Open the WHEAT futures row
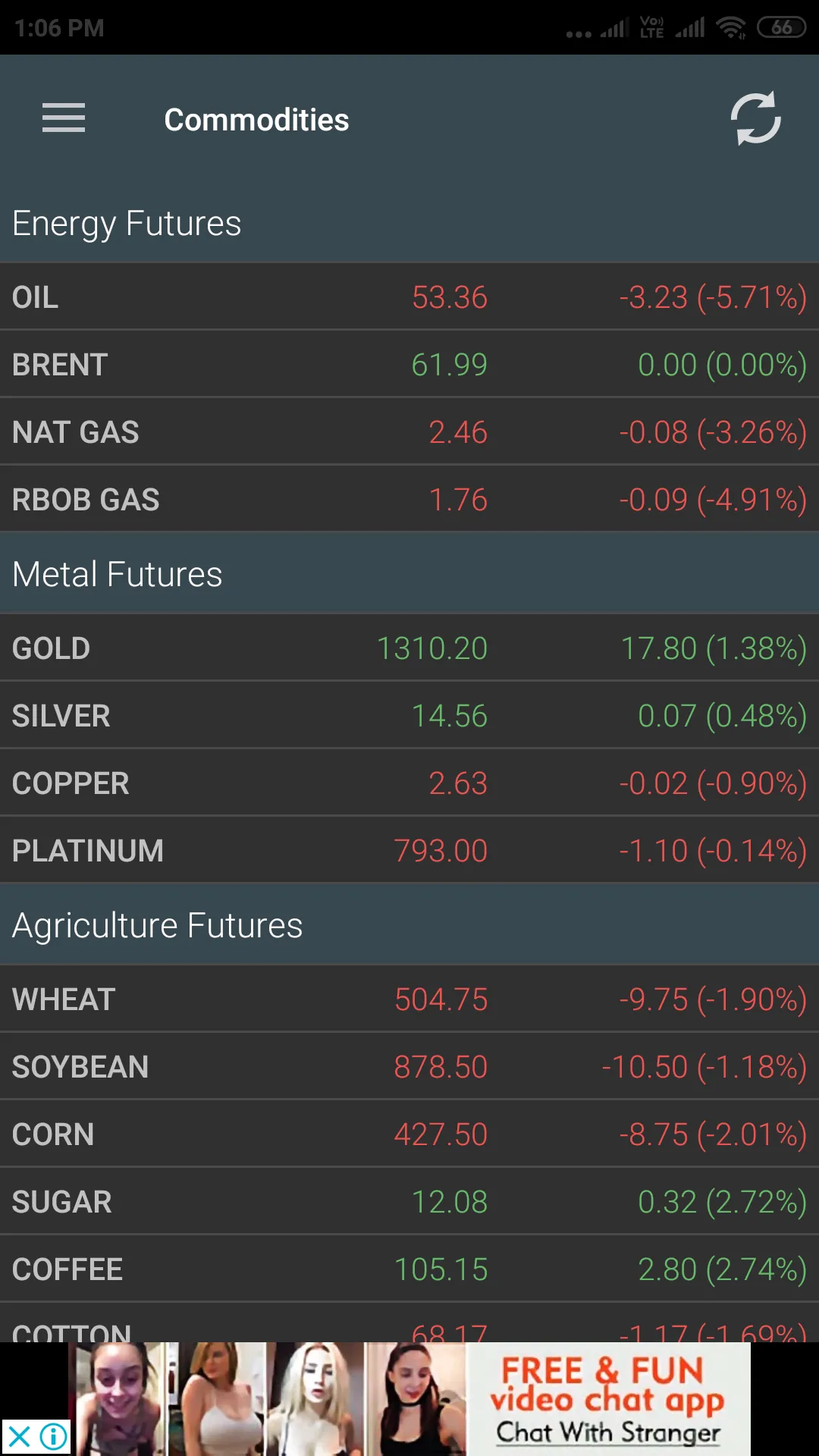 pos(409,999)
